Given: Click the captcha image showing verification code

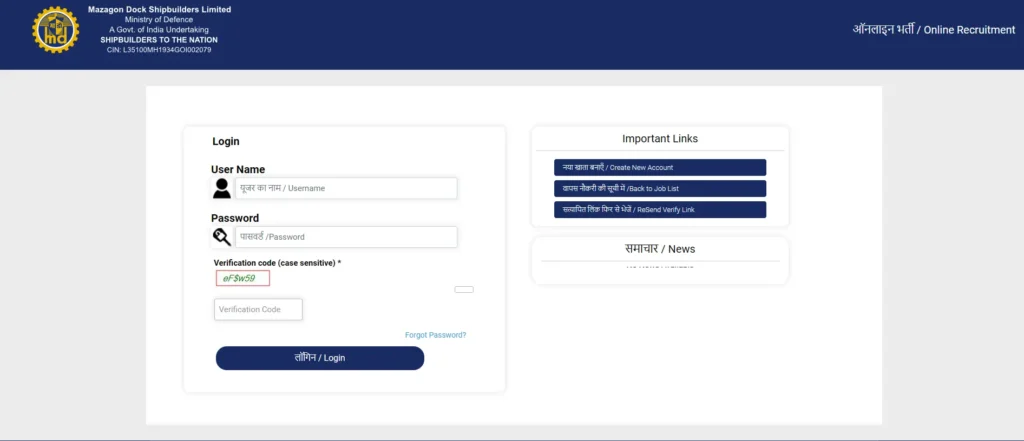Looking at the screenshot, I should [x=242, y=278].
